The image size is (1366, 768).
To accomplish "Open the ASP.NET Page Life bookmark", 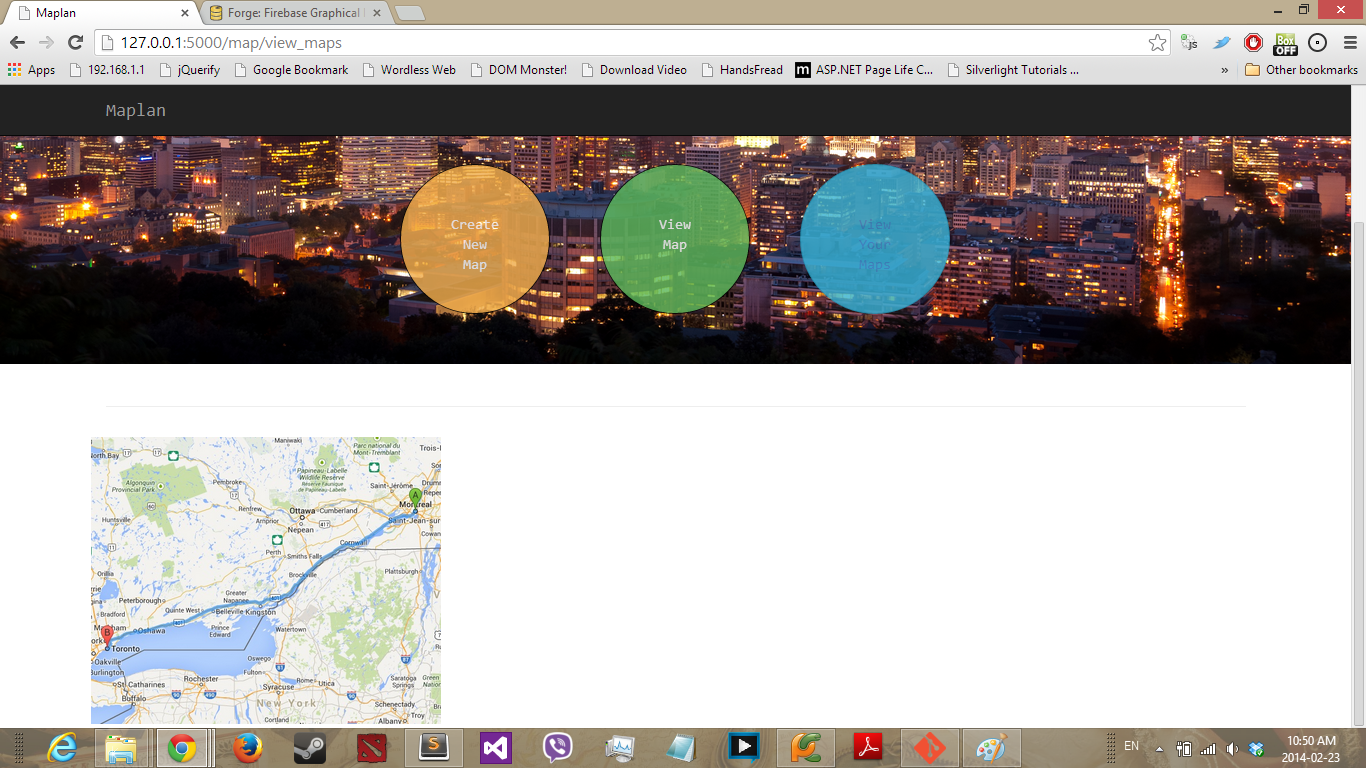I will coord(865,70).
